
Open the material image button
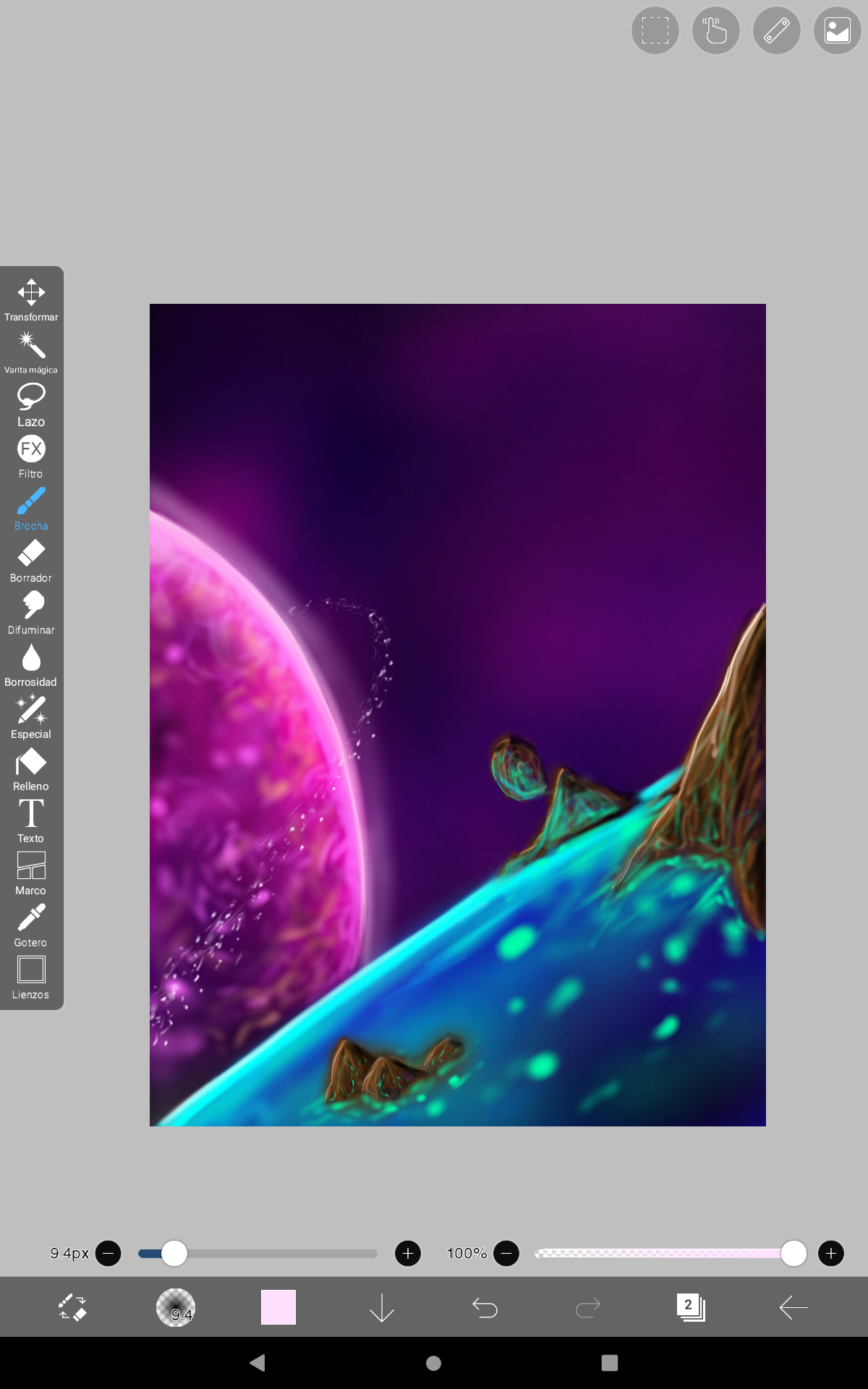pyautogui.click(x=838, y=30)
